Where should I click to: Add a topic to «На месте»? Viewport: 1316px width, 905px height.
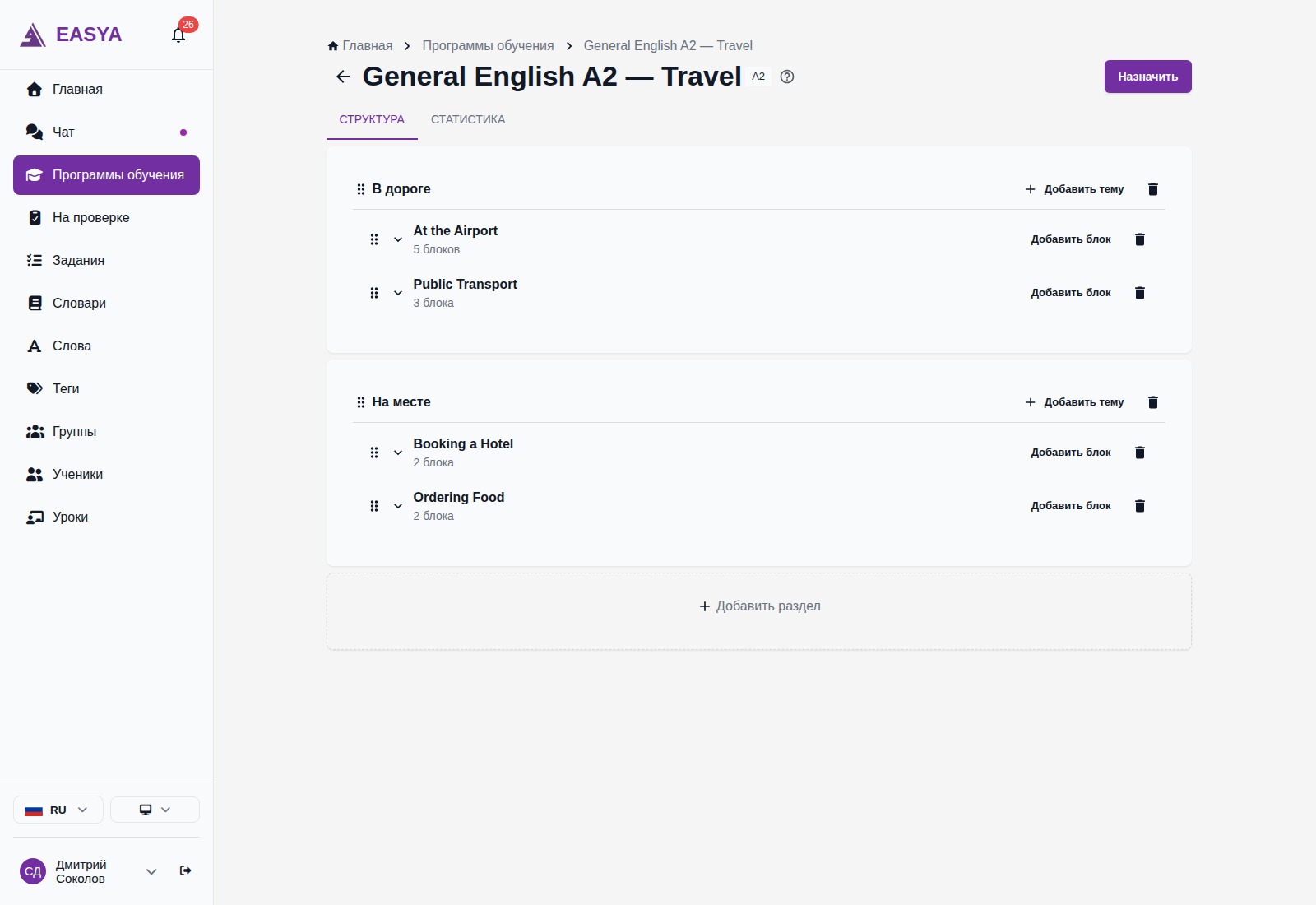(x=1074, y=402)
